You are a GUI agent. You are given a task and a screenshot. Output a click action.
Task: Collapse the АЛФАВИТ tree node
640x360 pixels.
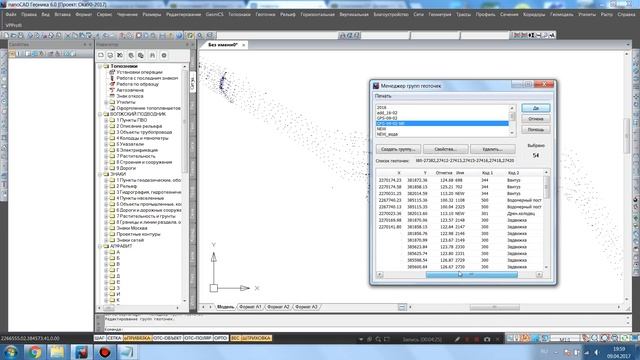tap(100, 246)
